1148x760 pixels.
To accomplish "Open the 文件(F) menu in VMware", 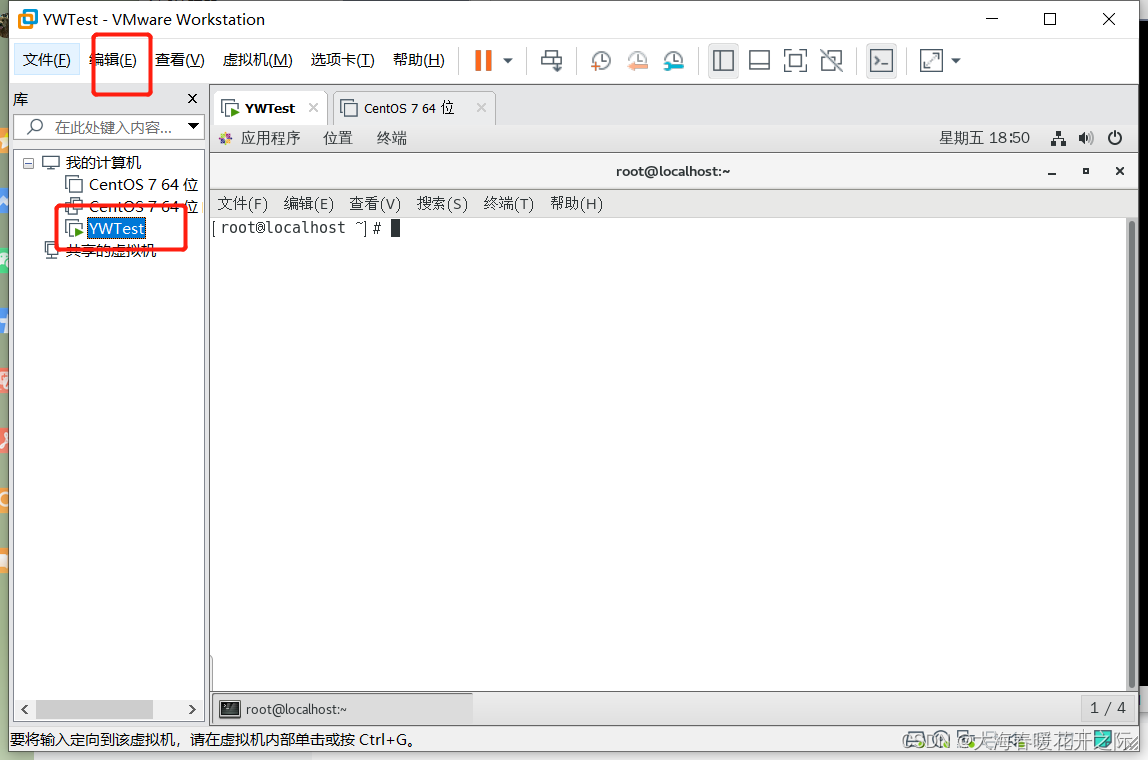I will click(46, 60).
